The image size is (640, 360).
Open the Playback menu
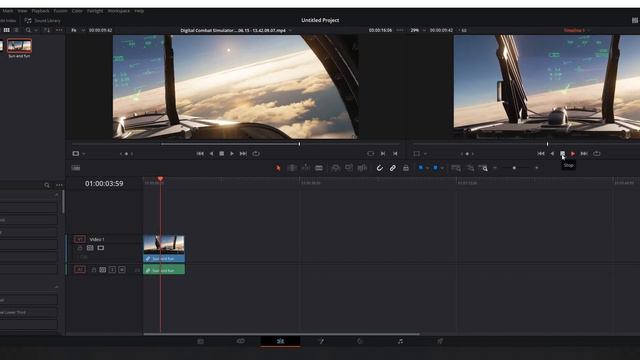click(x=40, y=11)
